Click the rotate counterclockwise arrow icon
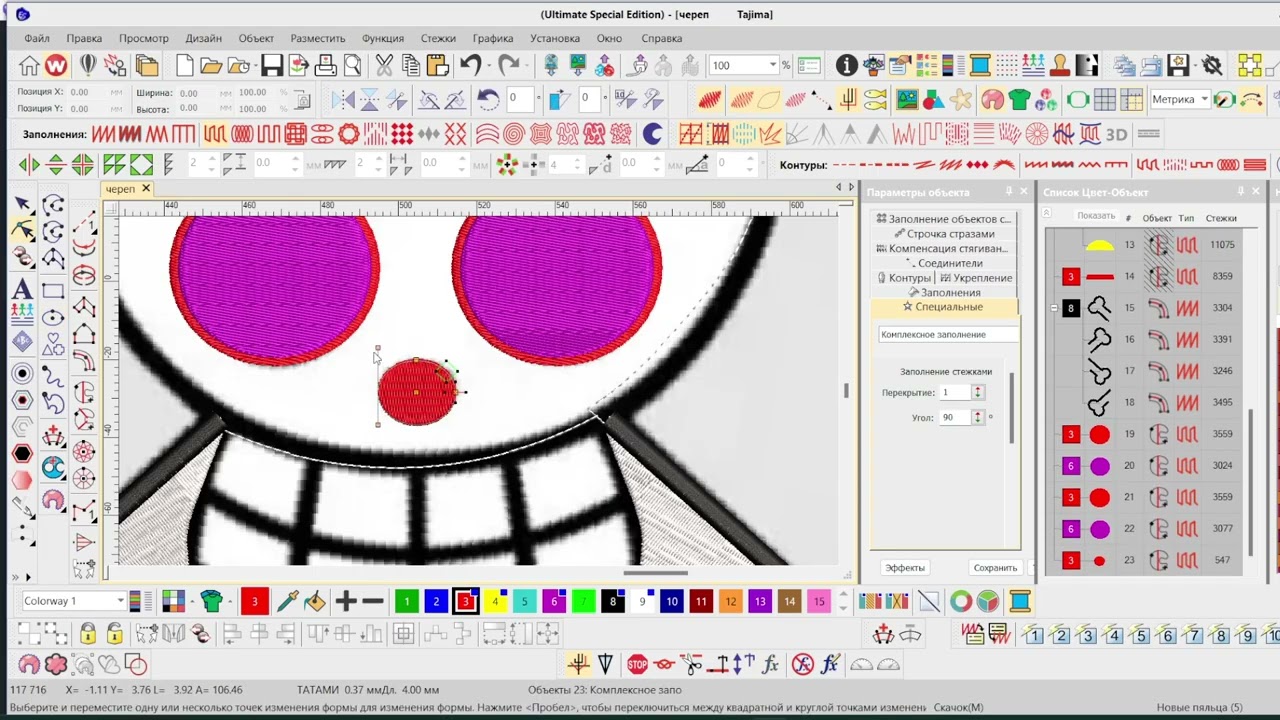 [488, 100]
